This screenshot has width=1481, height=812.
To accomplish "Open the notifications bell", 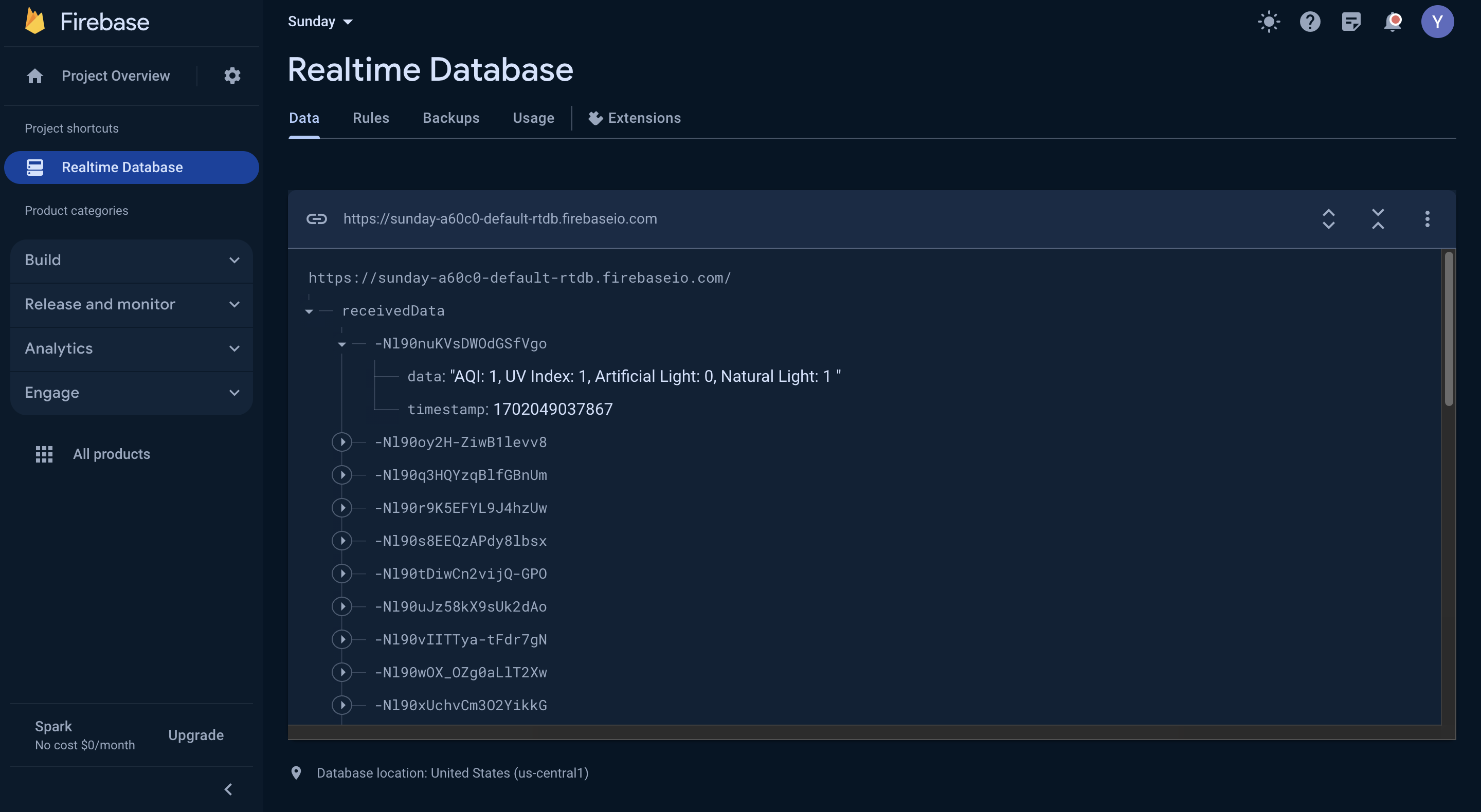I will pyautogui.click(x=1393, y=22).
